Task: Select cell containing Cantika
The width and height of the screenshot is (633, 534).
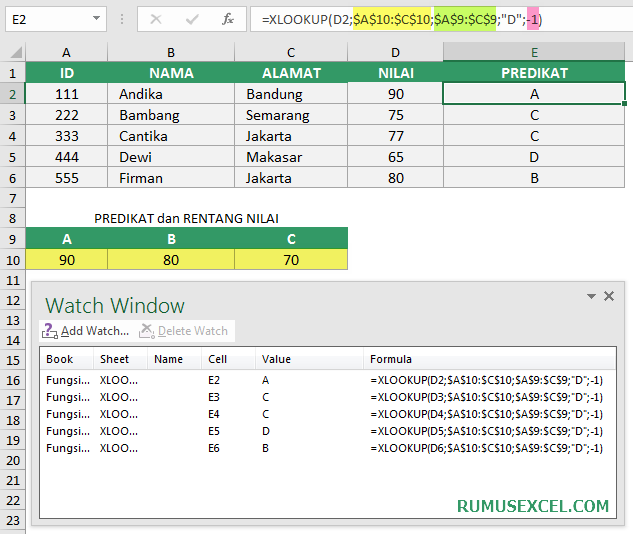Action: 171,136
